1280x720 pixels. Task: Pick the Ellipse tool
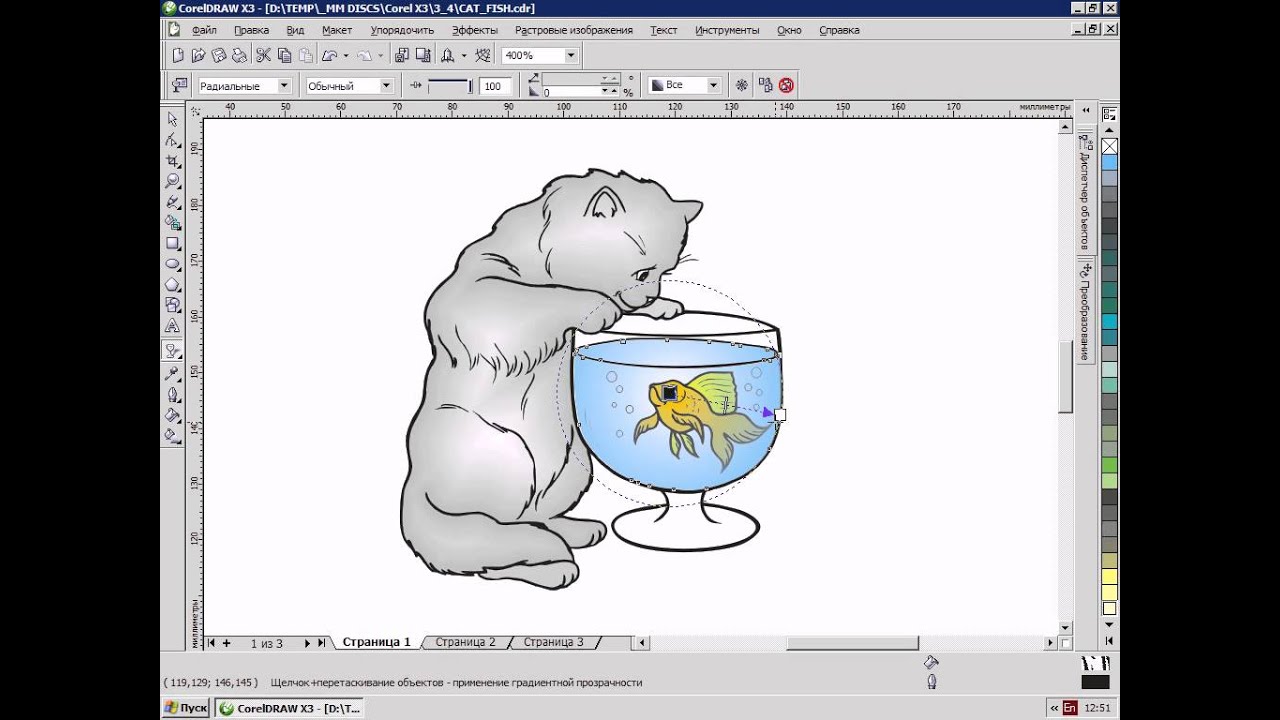(x=172, y=264)
